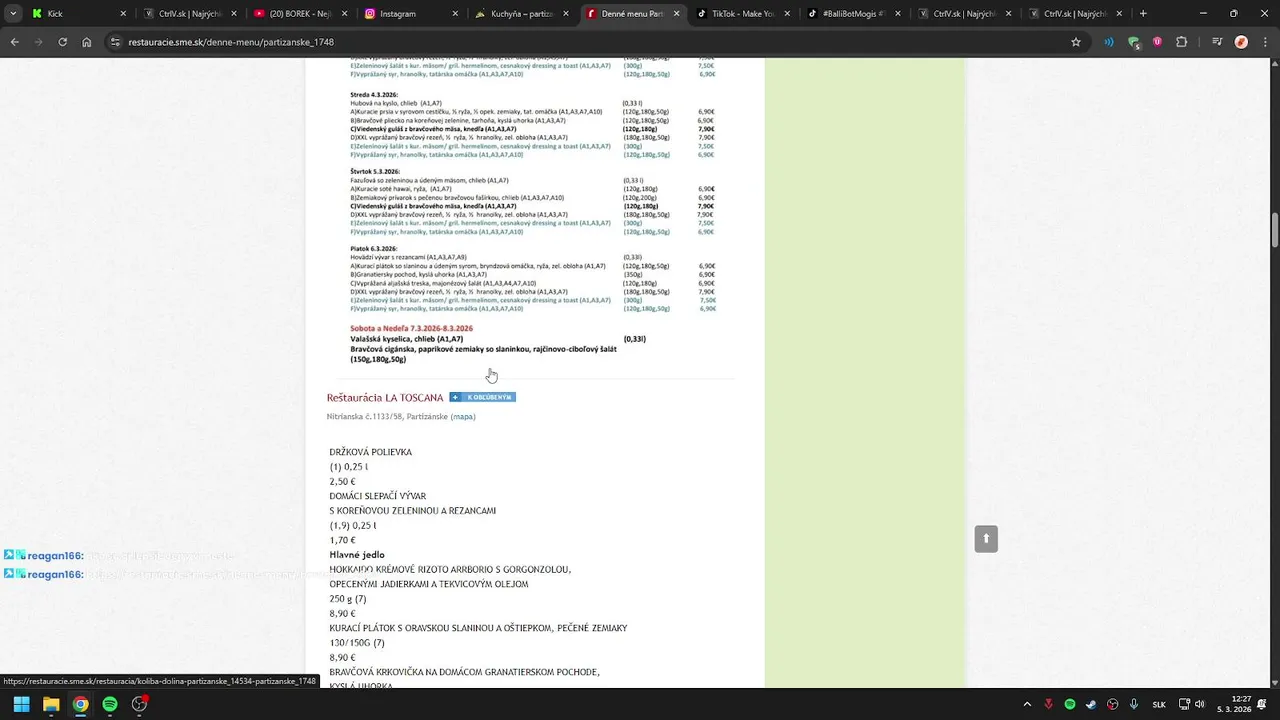
Task: Close the Denné menu Partizánske tab
Action: coord(676,14)
